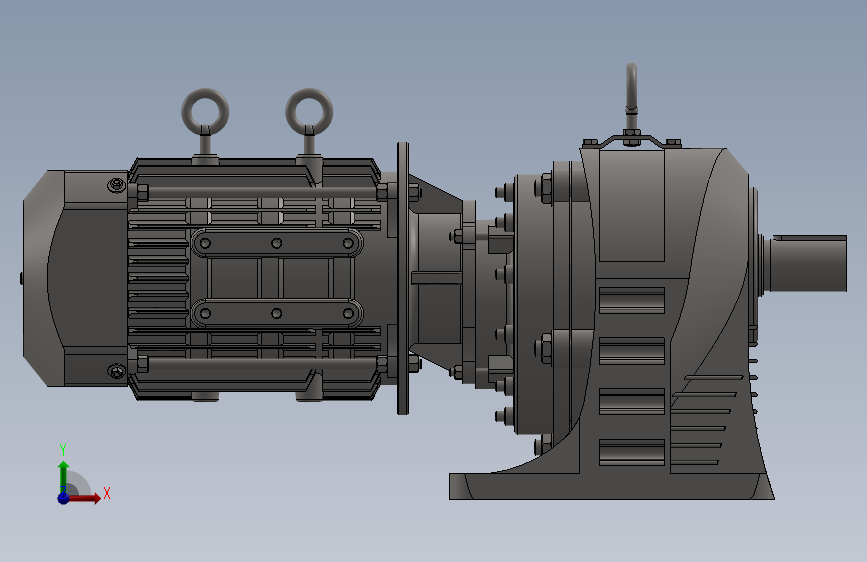Click the red X axis arrow of the triad

point(83,498)
